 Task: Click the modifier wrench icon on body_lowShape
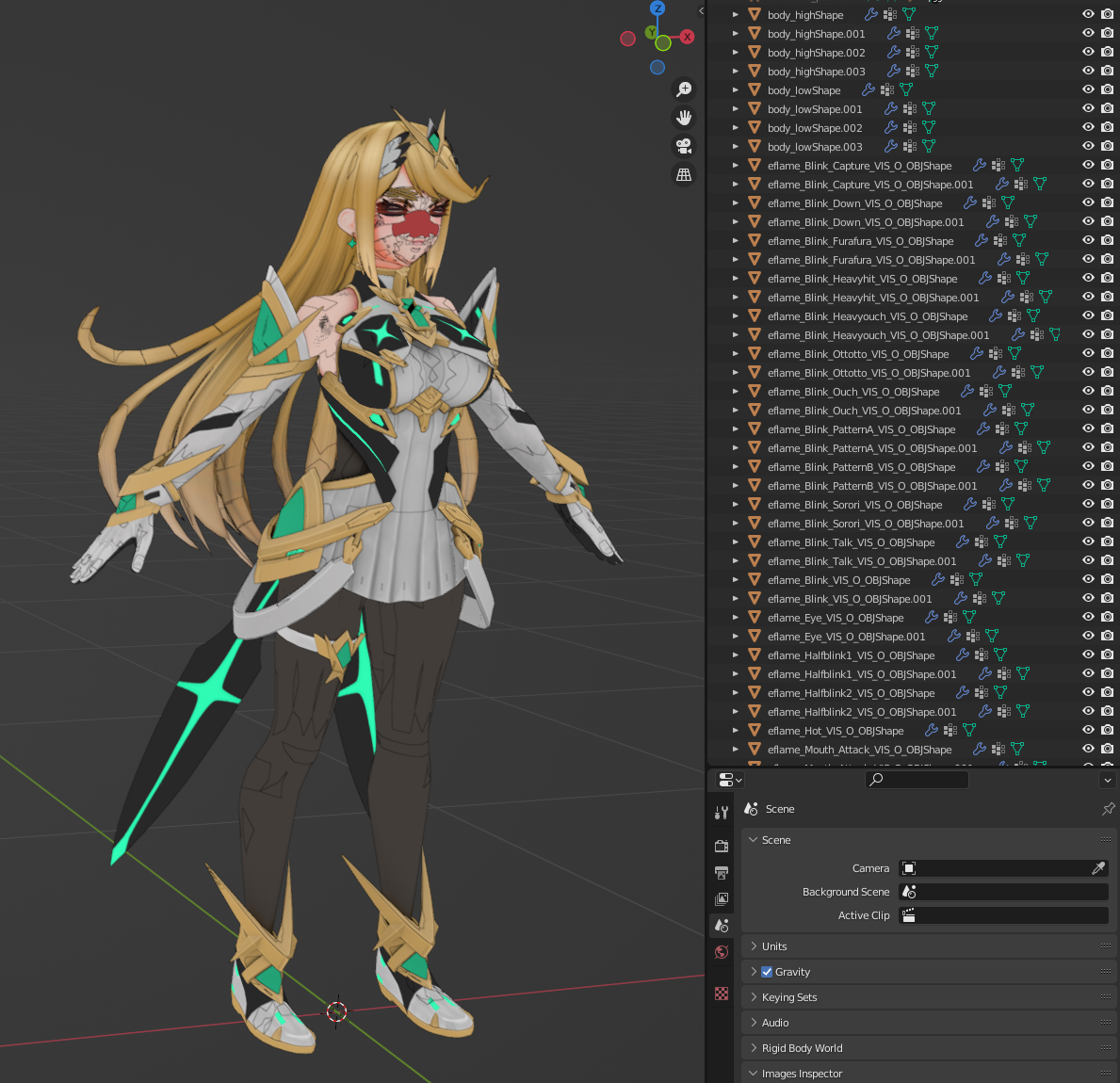coord(864,90)
